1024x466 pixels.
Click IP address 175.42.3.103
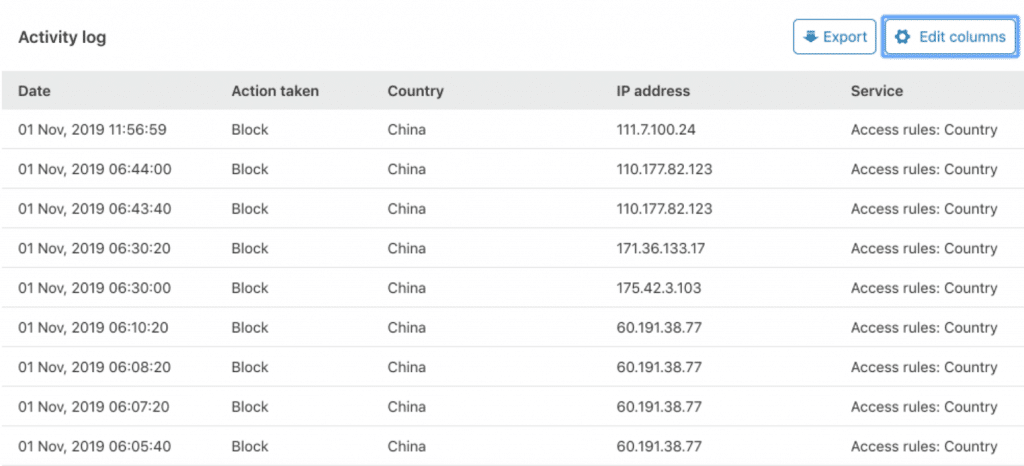[x=658, y=288]
